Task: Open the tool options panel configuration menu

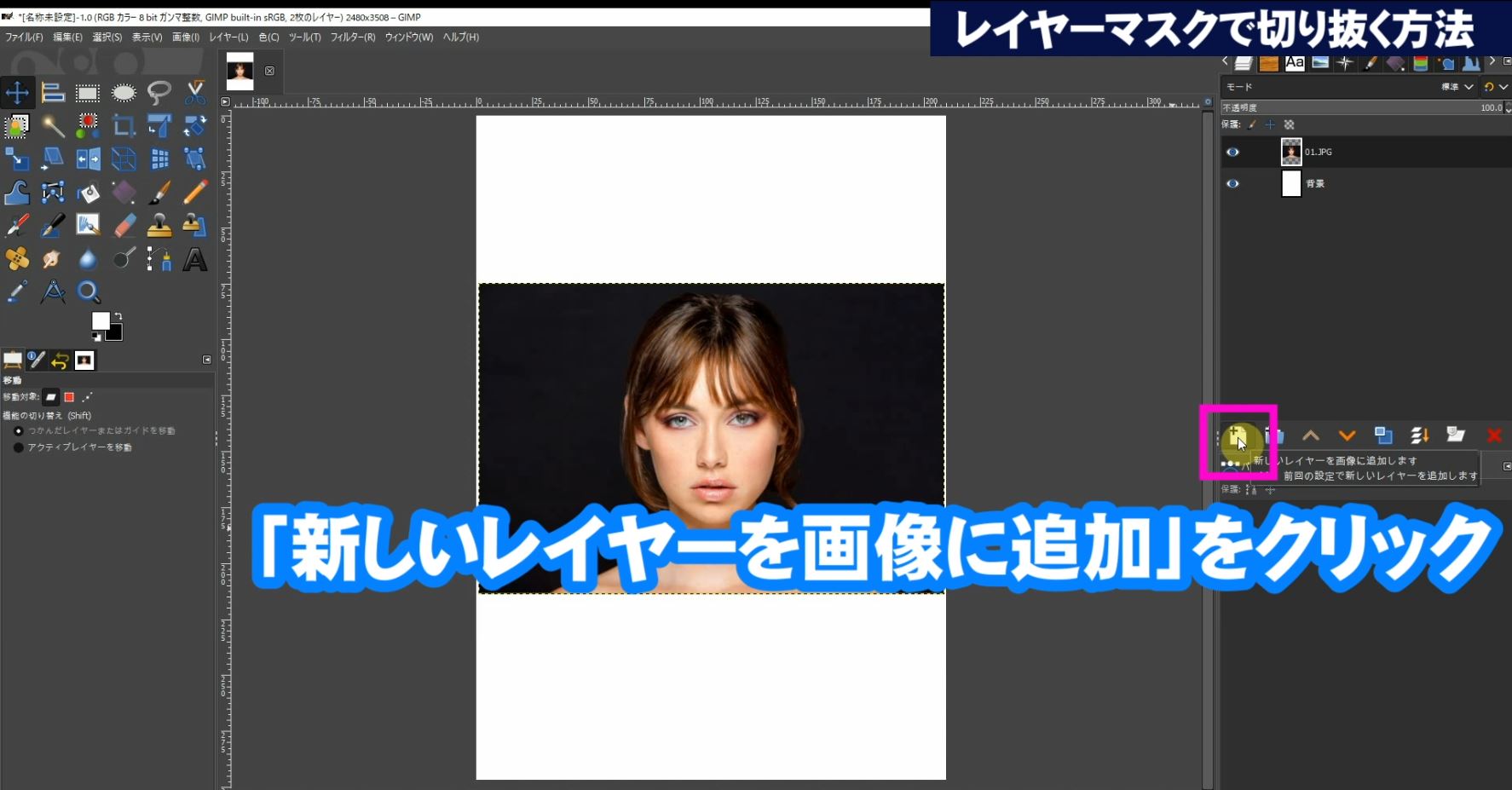Action: tap(206, 360)
